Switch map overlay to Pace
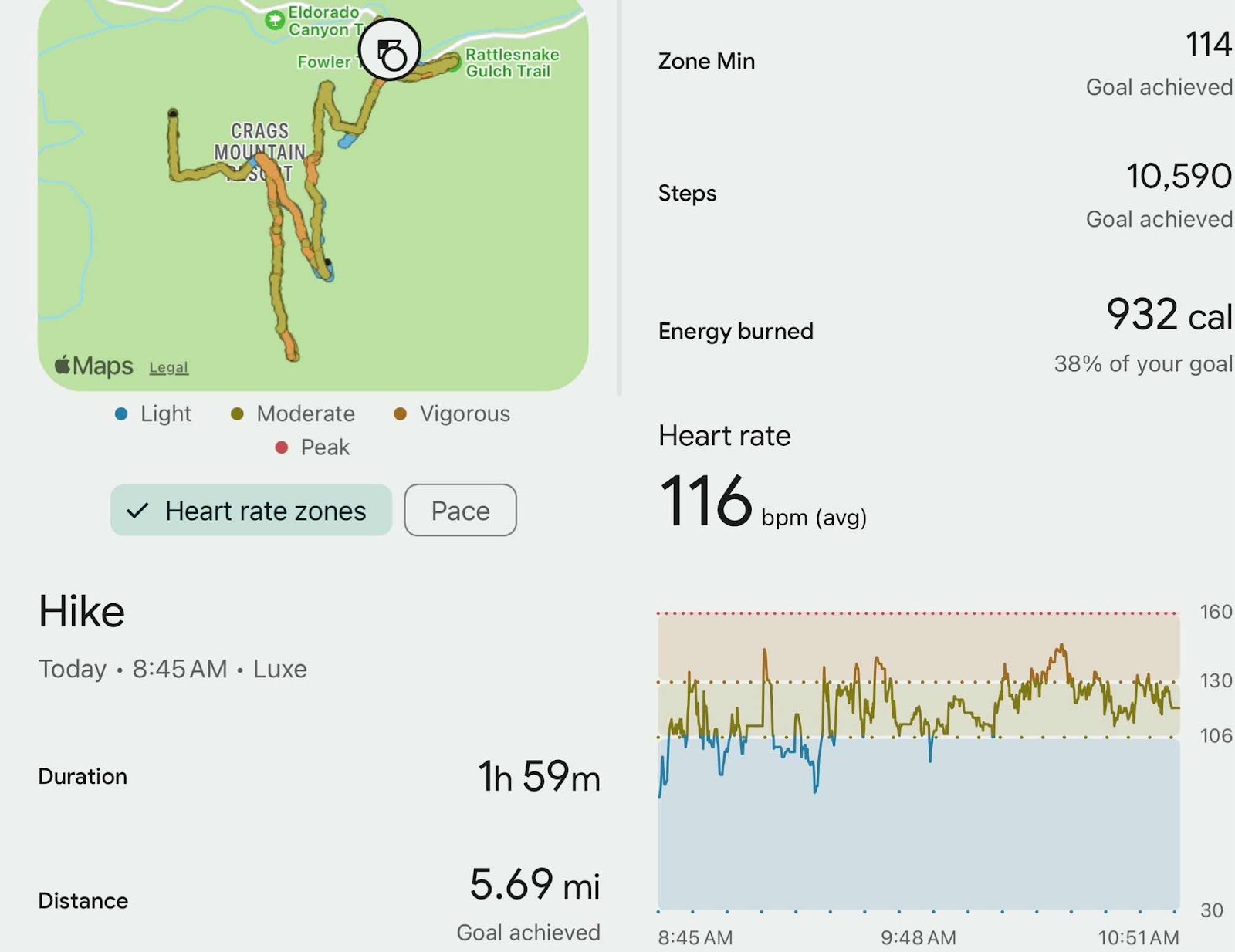Screen dimensions: 1235x952 (x=460, y=511)
